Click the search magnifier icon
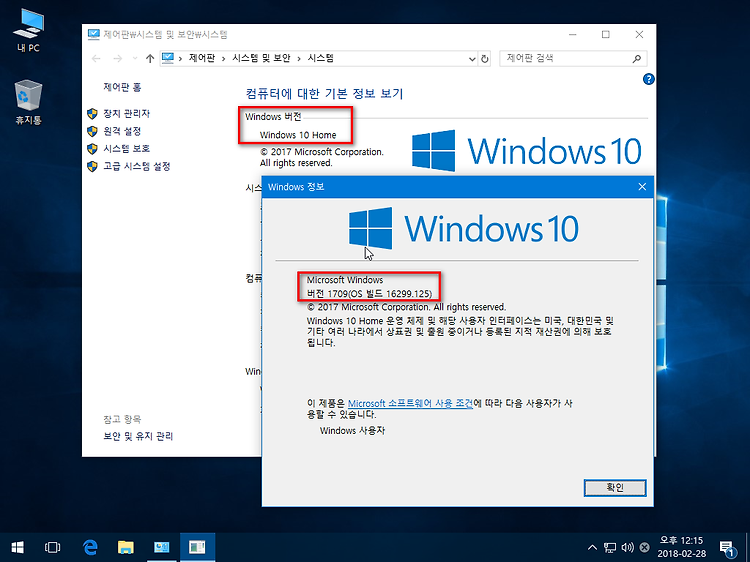This screenshot has height=562, width=750. tap(637, 58)
